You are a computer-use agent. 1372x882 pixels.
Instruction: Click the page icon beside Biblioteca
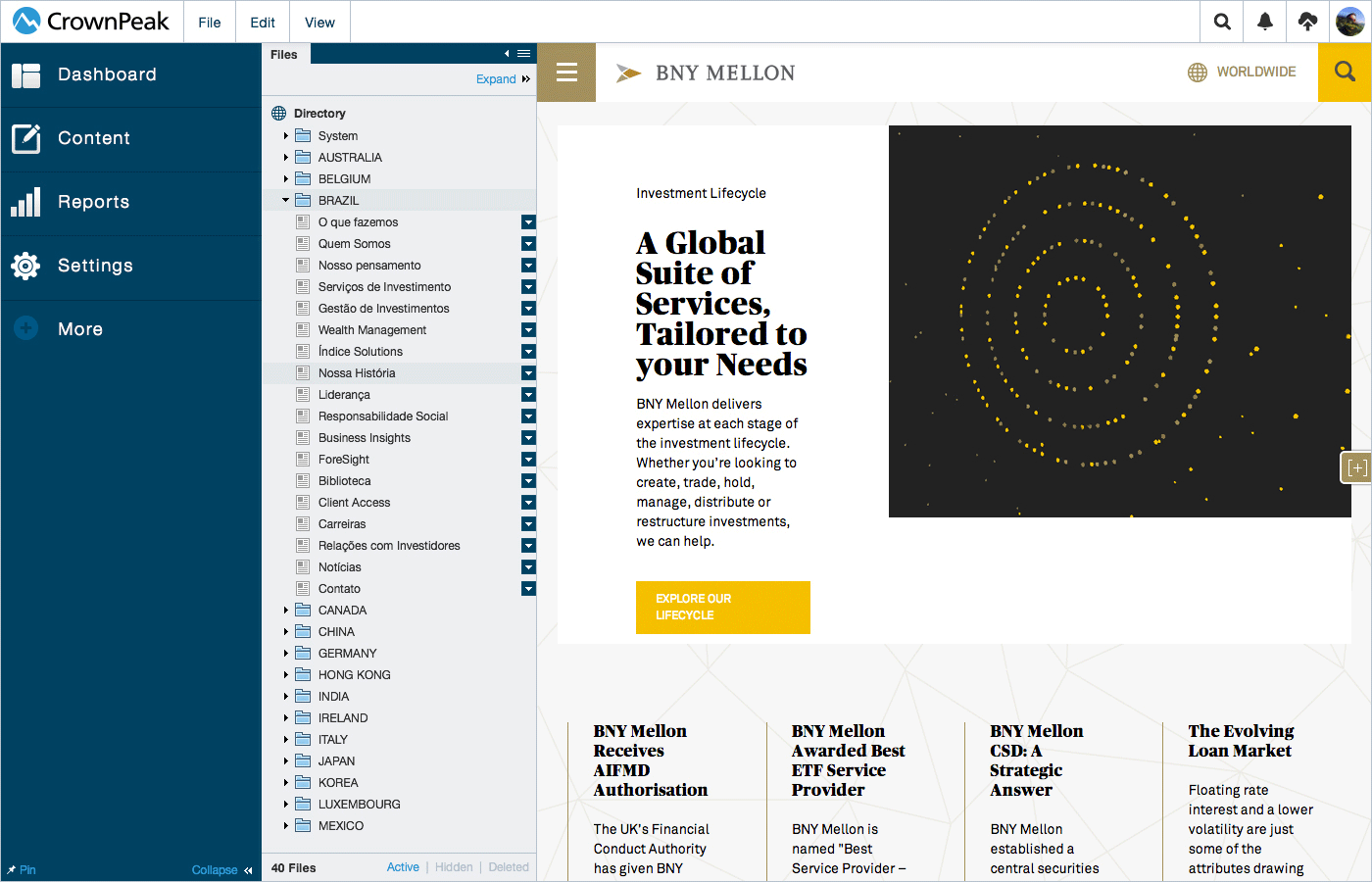click(x=303, y=480)
